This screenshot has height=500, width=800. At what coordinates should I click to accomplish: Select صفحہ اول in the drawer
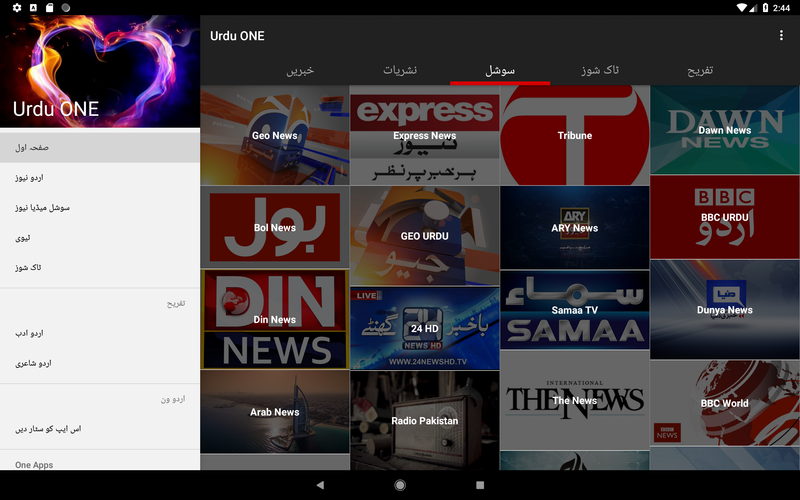coord(100,147)
